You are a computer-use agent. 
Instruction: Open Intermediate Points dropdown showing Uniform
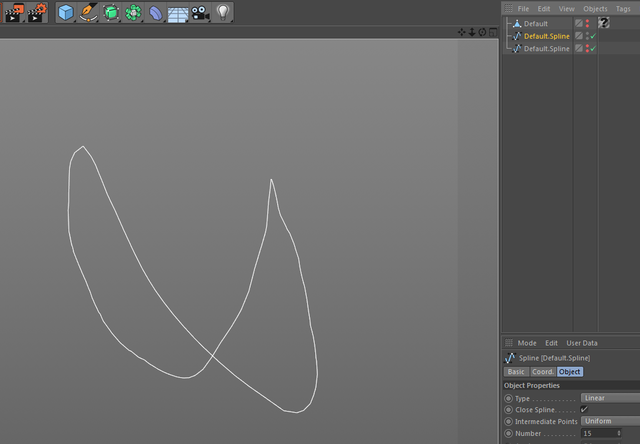click(x=610, y=421)
